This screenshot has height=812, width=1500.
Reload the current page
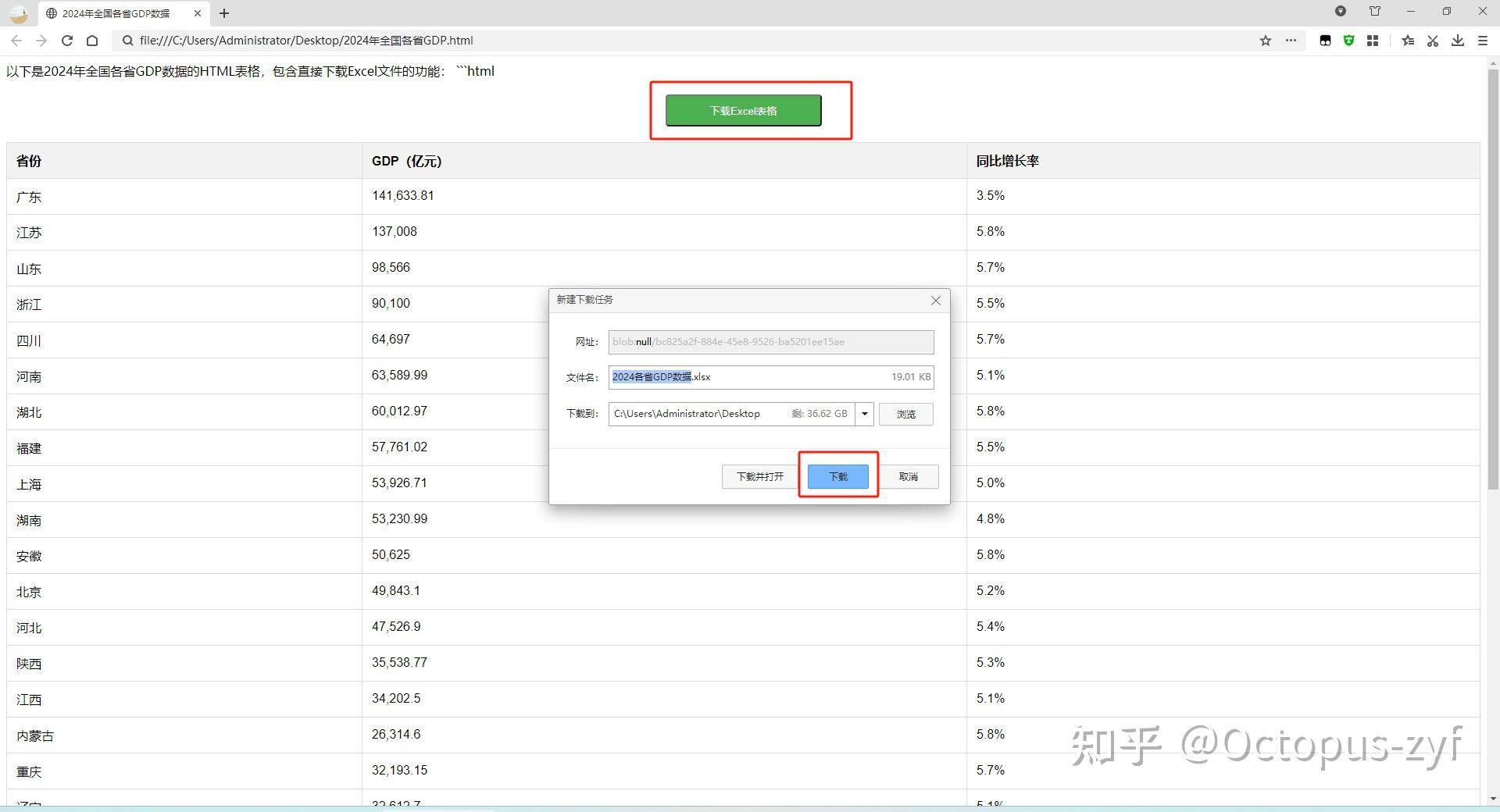67,41
